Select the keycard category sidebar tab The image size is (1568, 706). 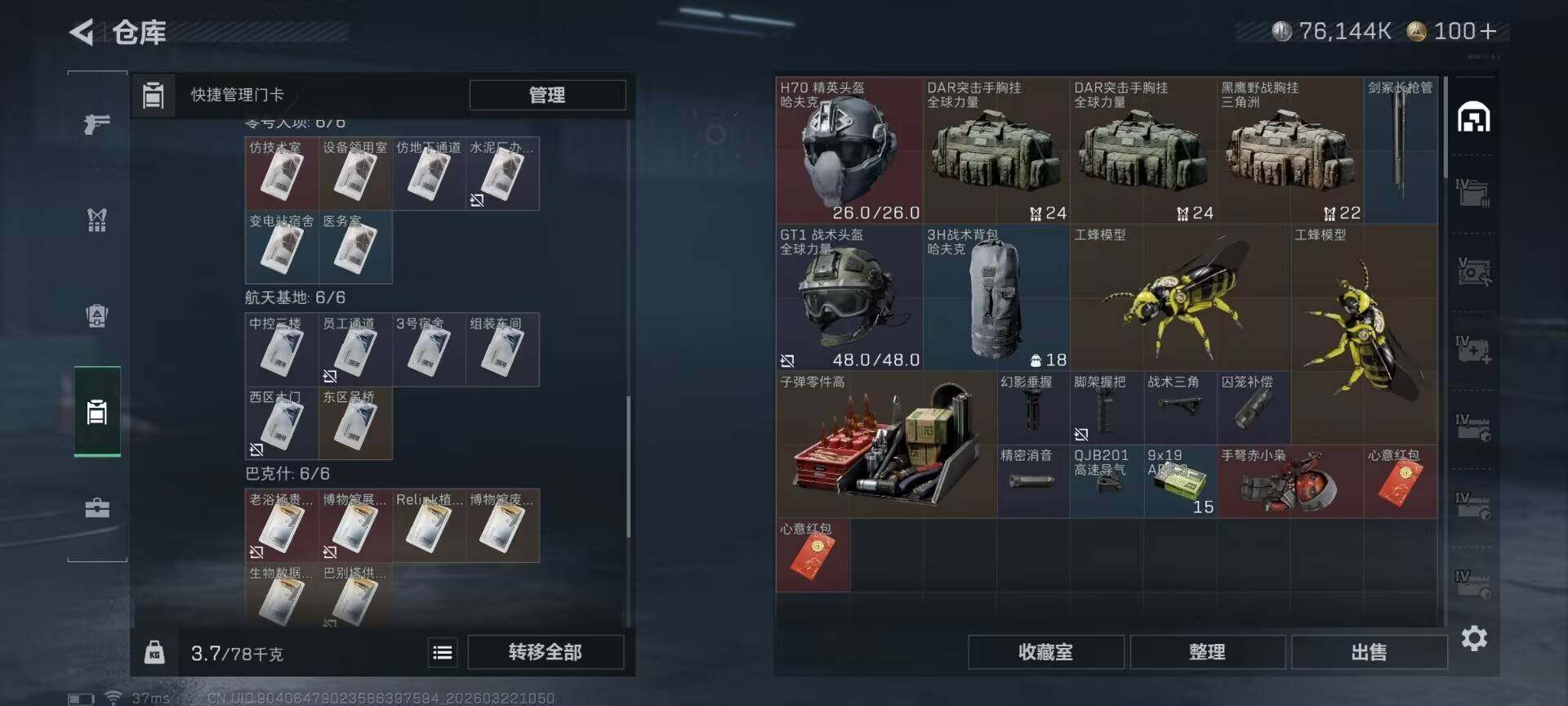(x=97, y=412)
